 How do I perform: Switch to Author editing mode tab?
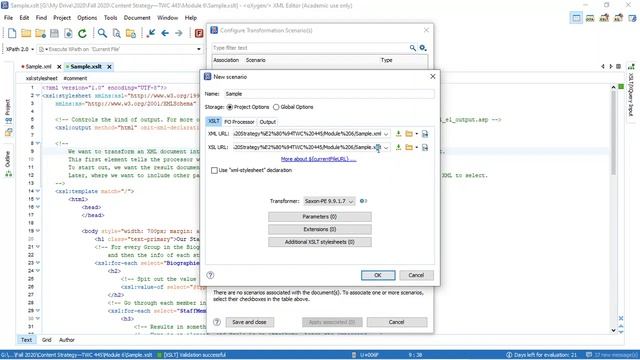[67, 340]
